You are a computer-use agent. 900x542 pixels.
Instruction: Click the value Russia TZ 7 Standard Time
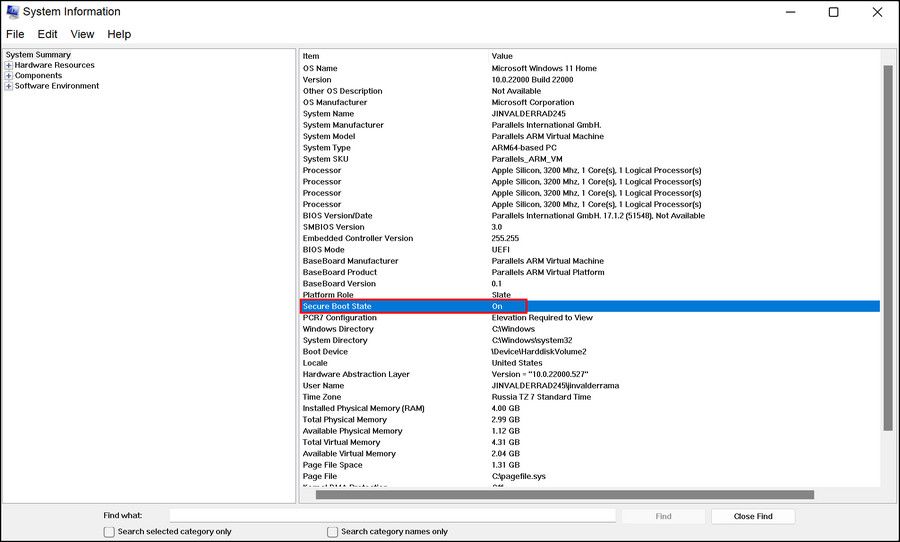tap(541, 397)
